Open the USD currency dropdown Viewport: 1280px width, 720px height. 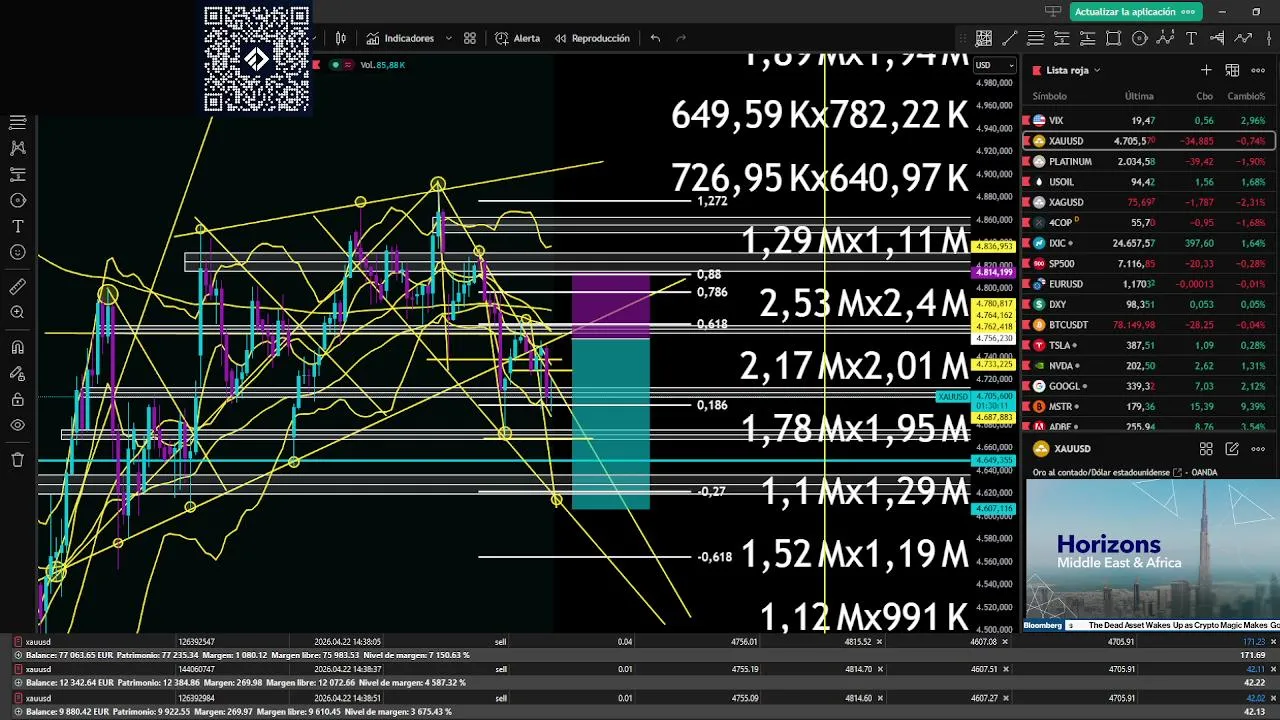[x=994, y=65]
